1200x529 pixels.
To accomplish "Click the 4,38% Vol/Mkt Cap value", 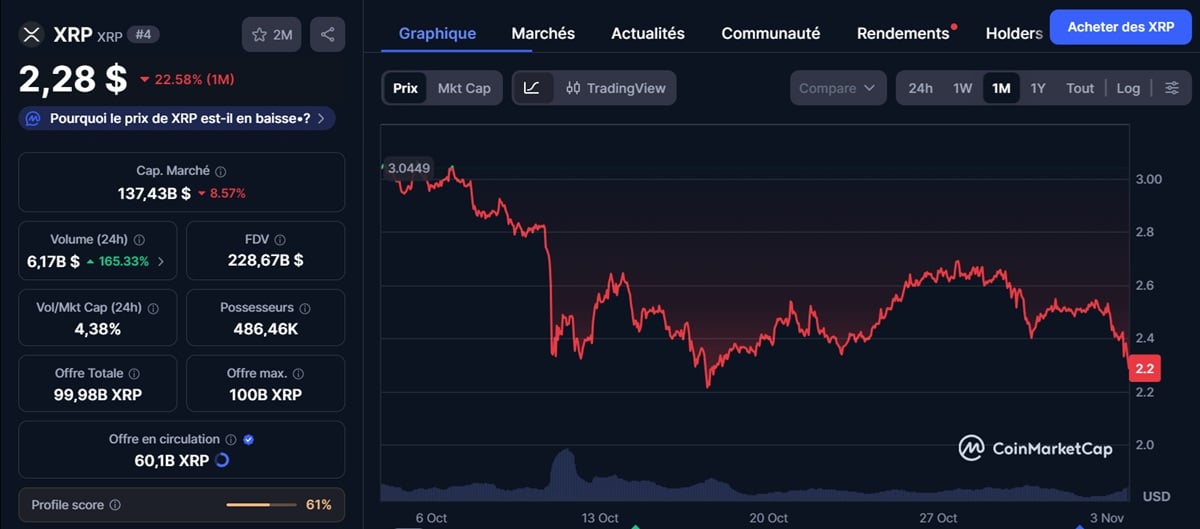I will pos(98,328).
